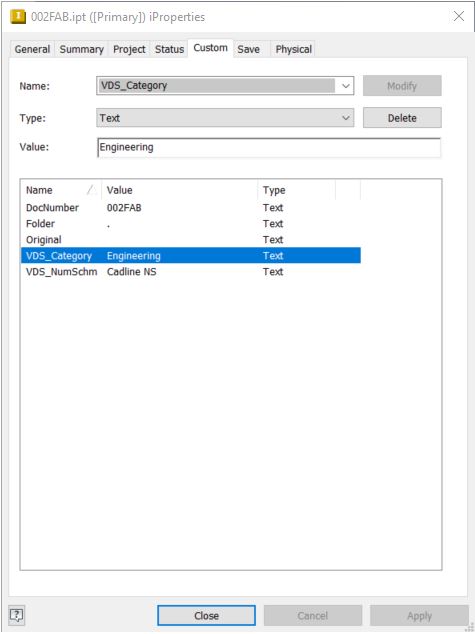
Task: Select the VDS_NumSchm property row
Action: [x=191, y=271]
